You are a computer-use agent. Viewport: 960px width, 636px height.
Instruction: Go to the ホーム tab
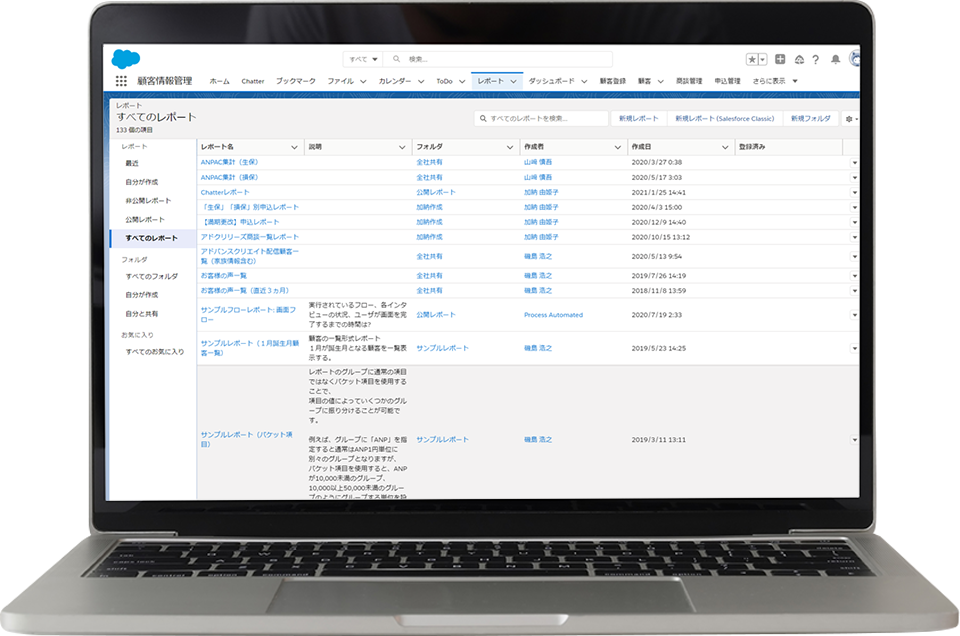[x=219, y=81]
